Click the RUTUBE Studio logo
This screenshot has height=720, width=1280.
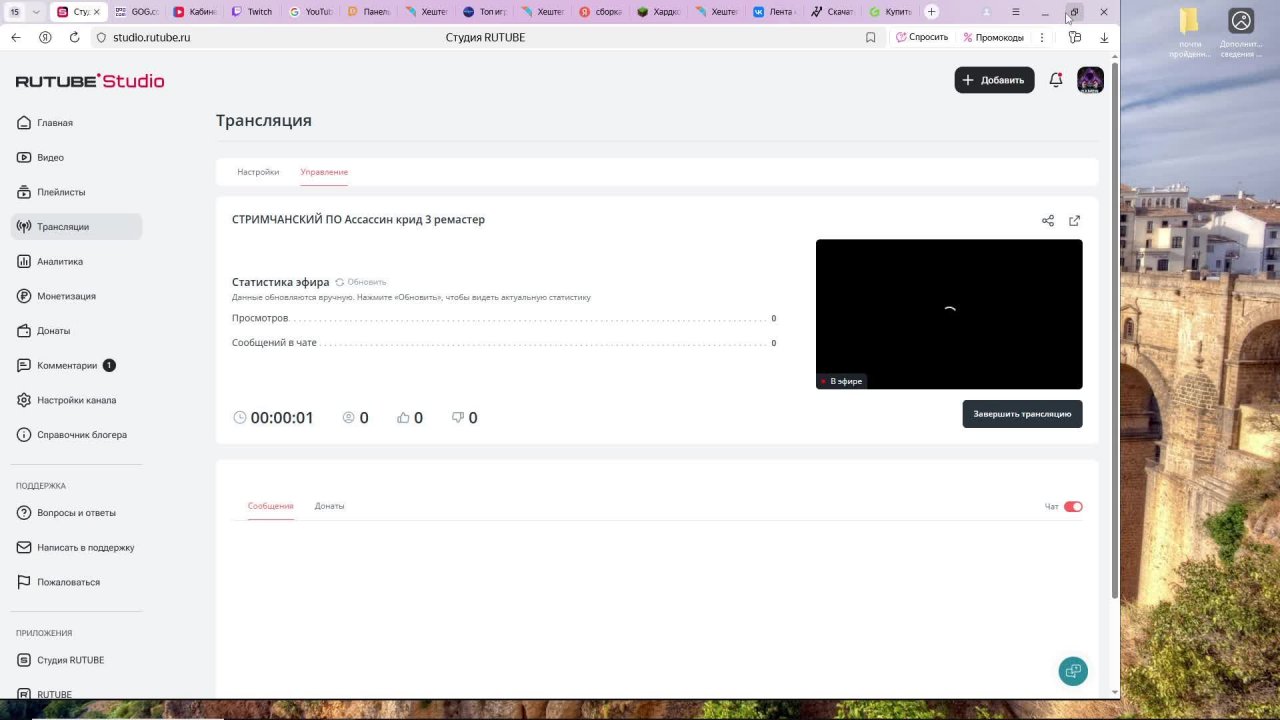click(x=90, y=81)
